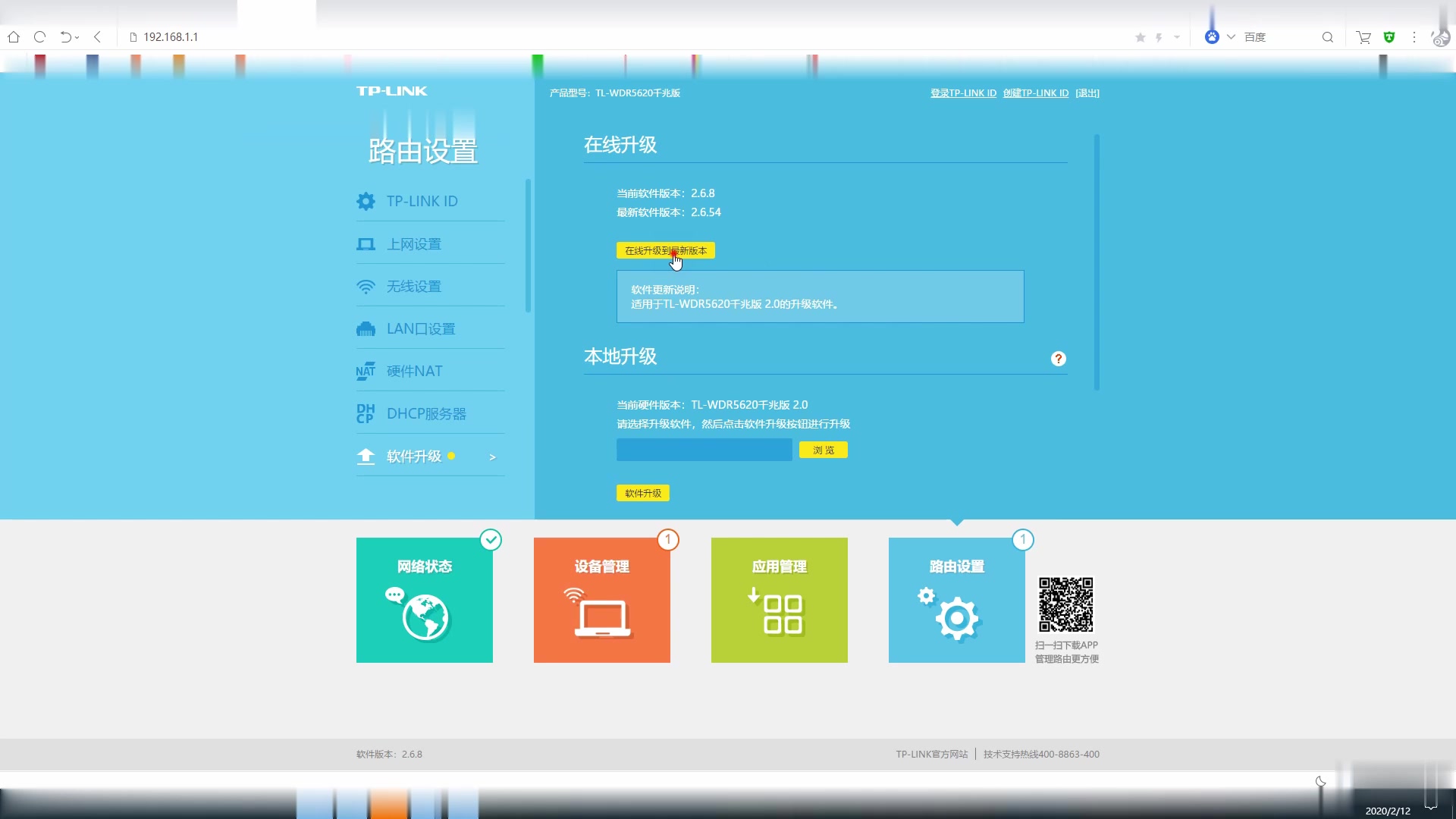Viewport: 1456px width, 819px height.
Task: Select the 硬件NAT icon
Action: (x=366, y=371)
